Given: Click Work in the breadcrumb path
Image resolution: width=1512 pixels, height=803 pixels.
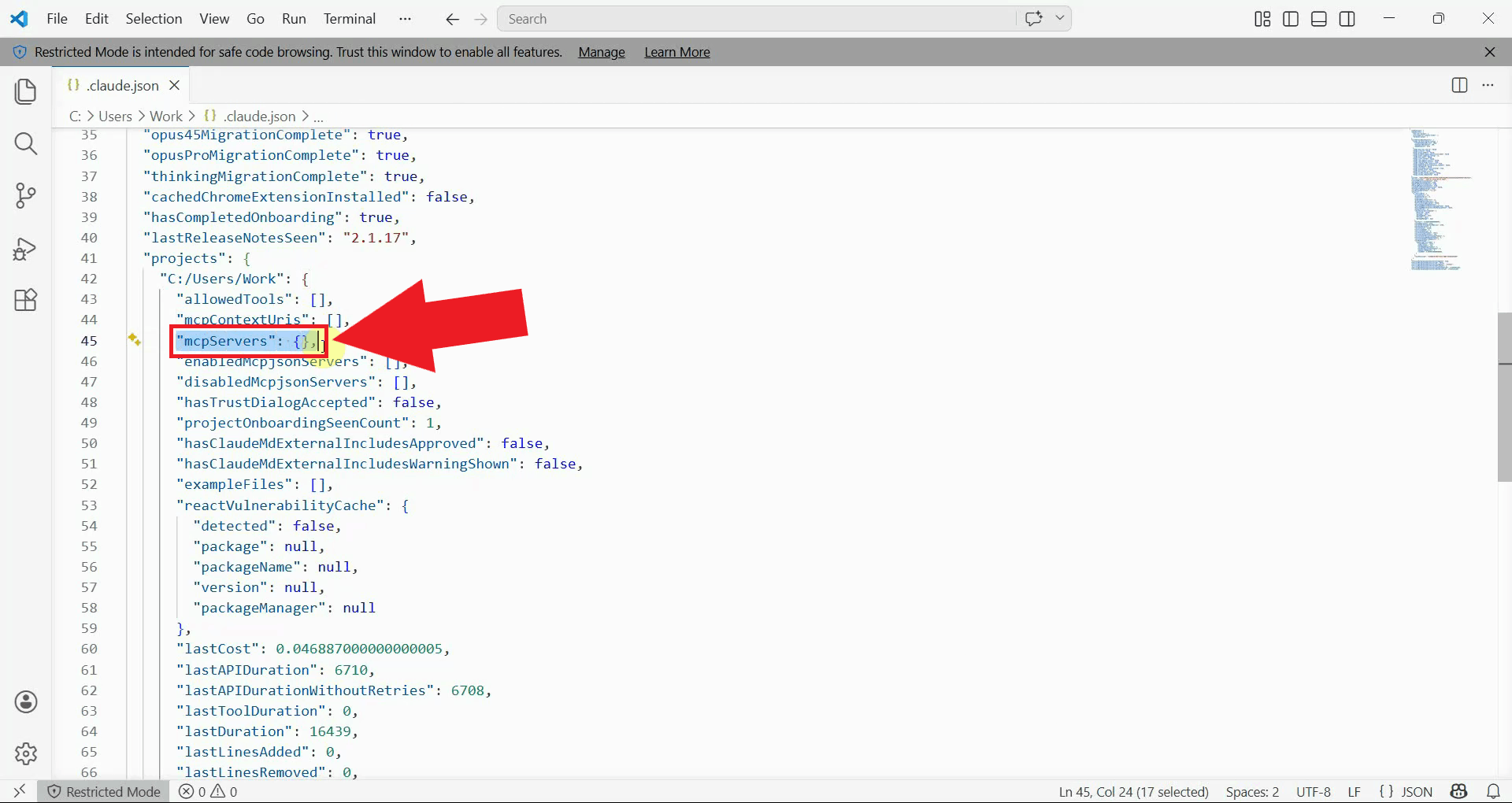Looking at the screenshot, I should tap(165, 117).
